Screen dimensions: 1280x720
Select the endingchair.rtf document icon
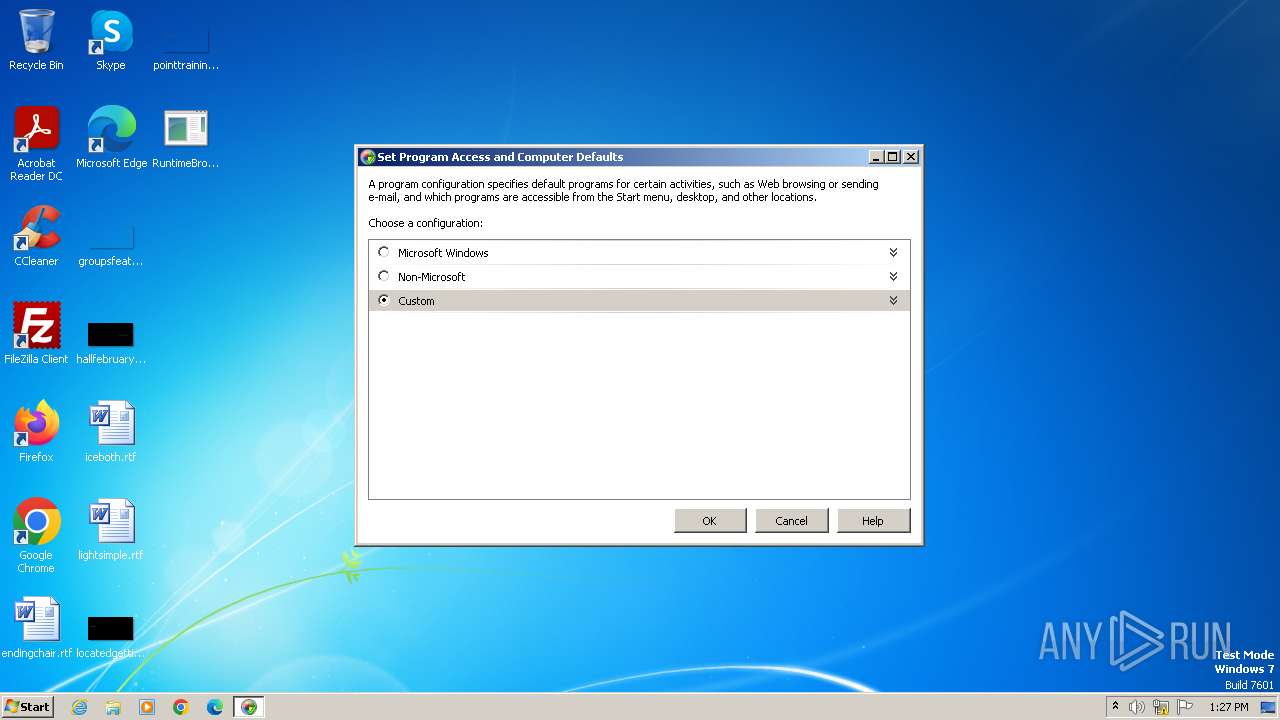[36, 628]
